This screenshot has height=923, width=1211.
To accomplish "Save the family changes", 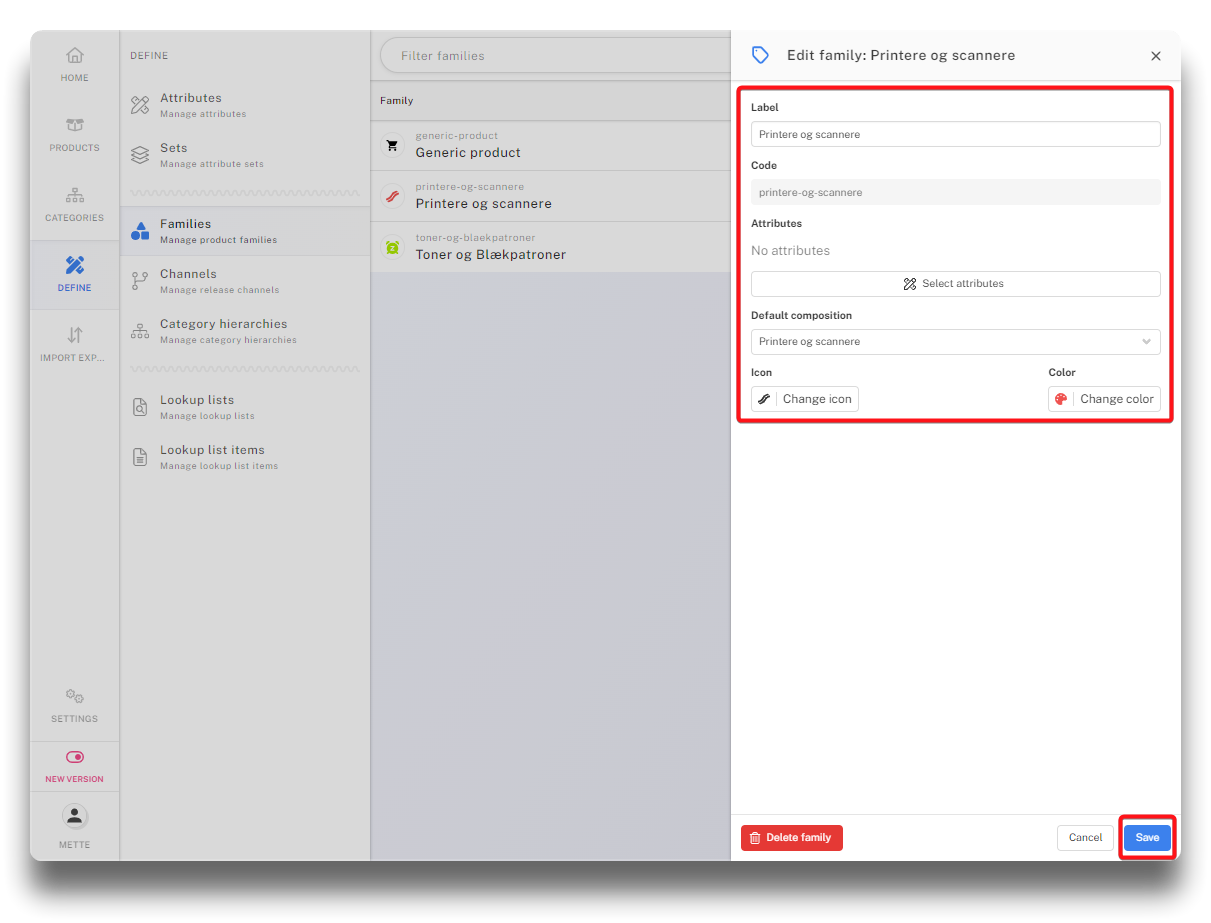I will tap(1146, 838).
